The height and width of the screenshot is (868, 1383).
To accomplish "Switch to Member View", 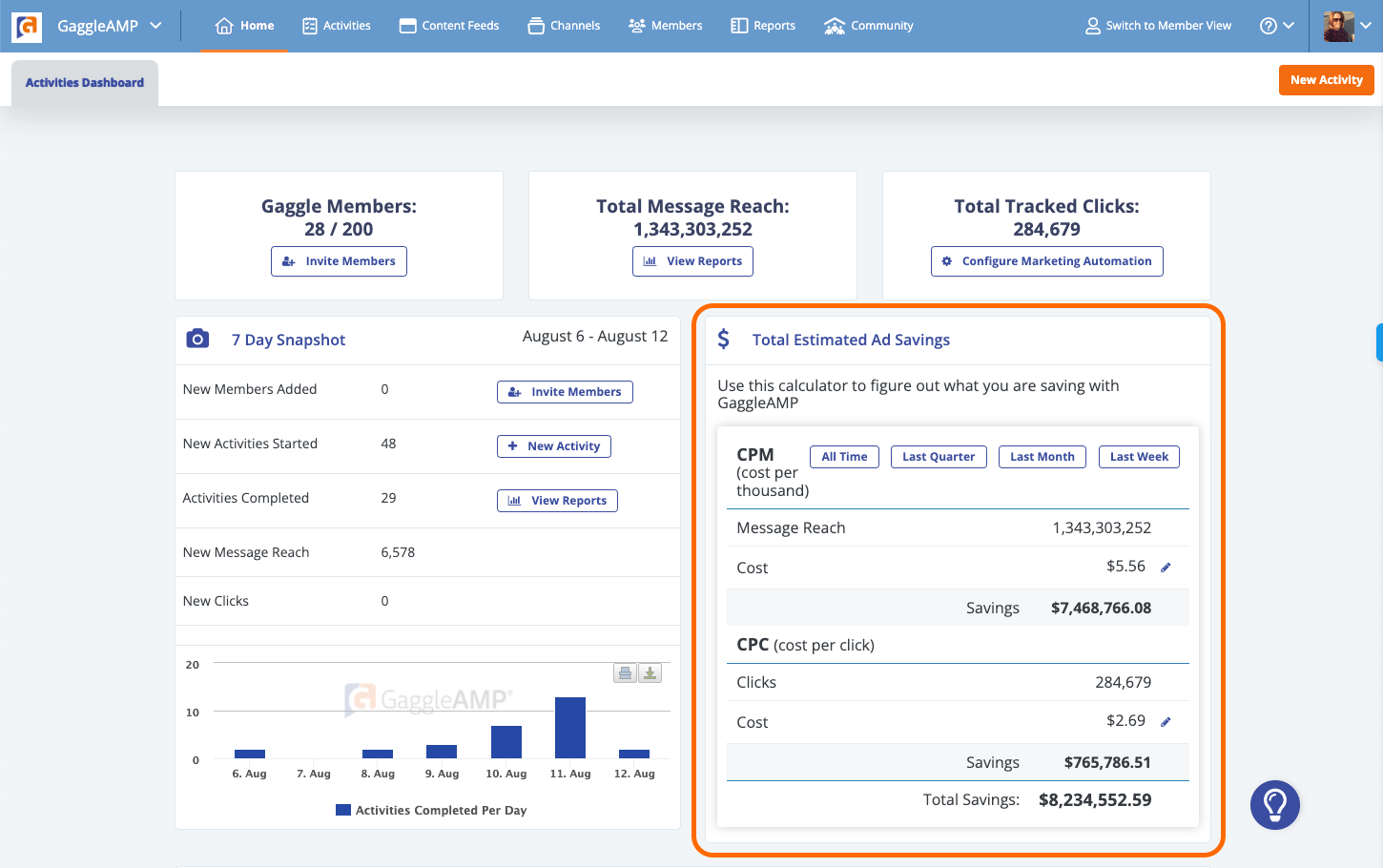I will click(1158, 26).
